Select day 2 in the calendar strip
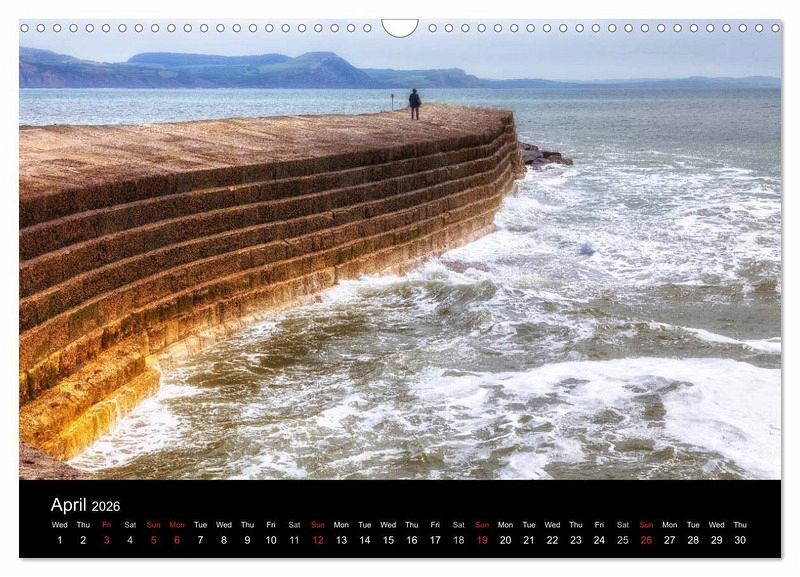Screen dimensions: 800x577 (83, 540)
